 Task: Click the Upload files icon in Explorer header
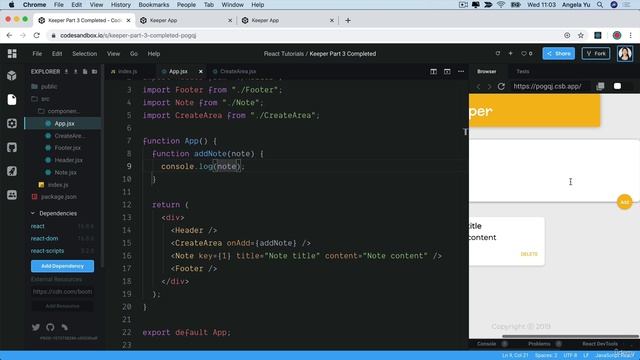click(76, 71)
